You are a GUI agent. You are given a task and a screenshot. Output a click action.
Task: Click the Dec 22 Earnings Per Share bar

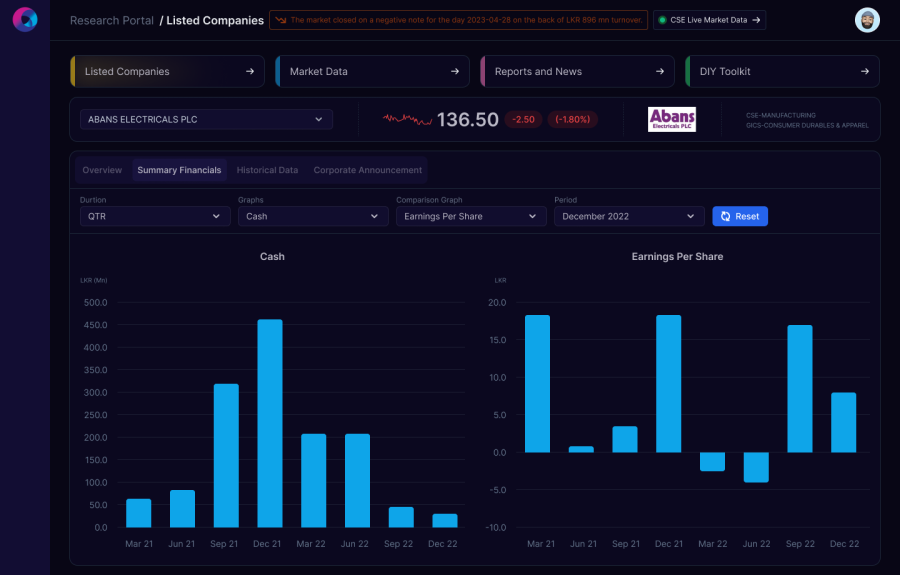843,422
